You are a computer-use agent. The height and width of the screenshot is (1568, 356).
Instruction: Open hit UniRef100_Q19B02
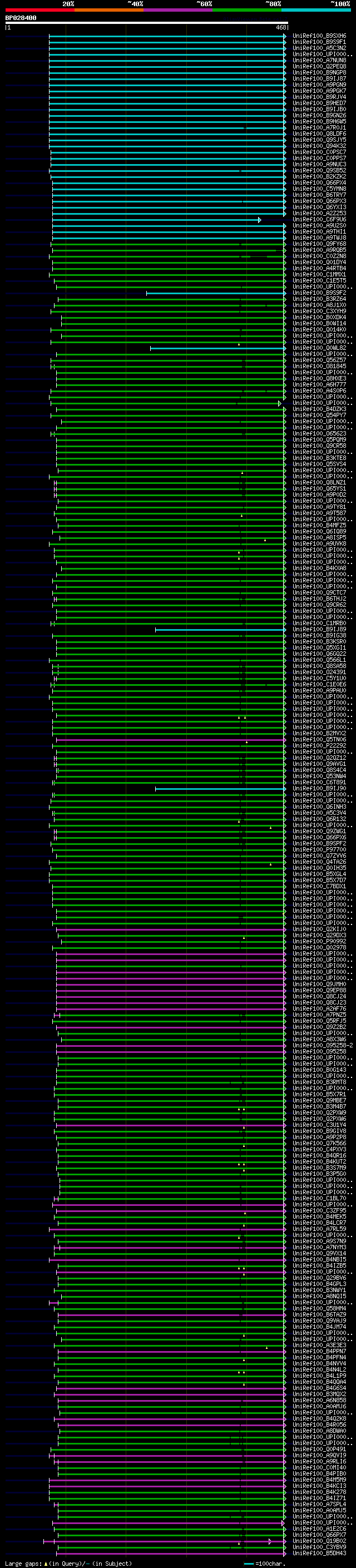coord(319,1541)
